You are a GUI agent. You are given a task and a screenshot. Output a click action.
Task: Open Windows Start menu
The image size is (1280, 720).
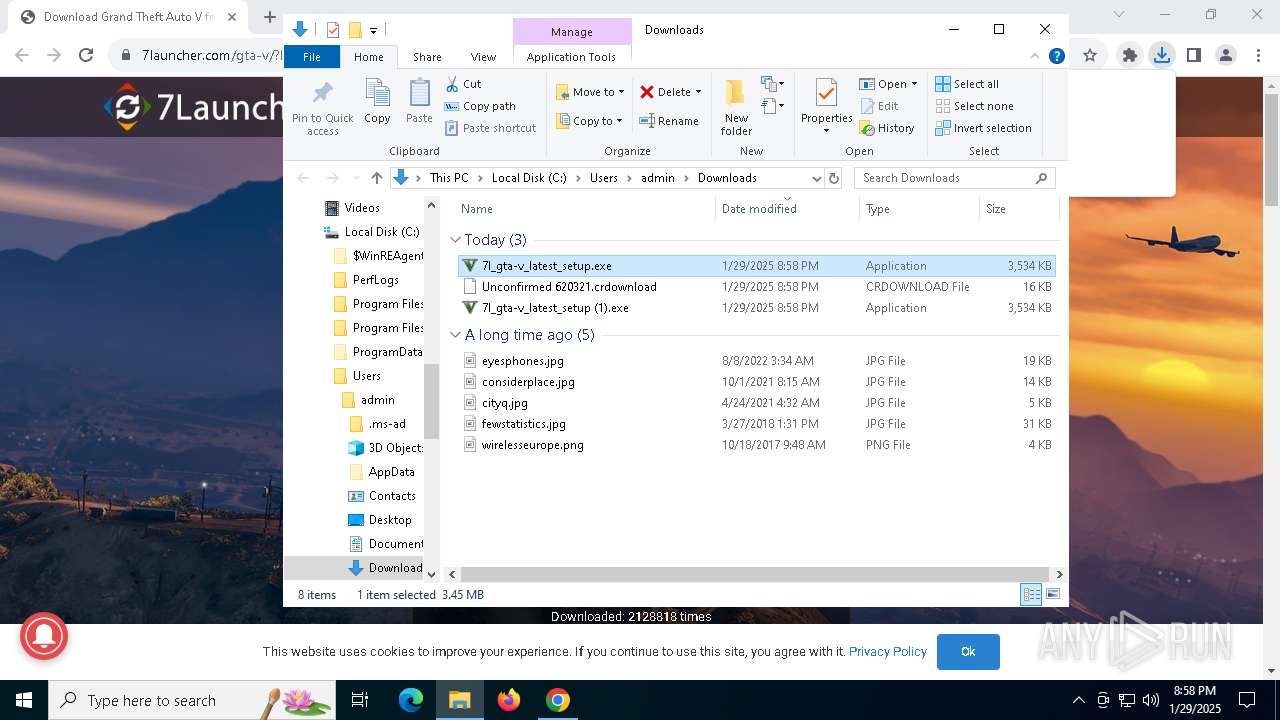click(x=23, y=700)
